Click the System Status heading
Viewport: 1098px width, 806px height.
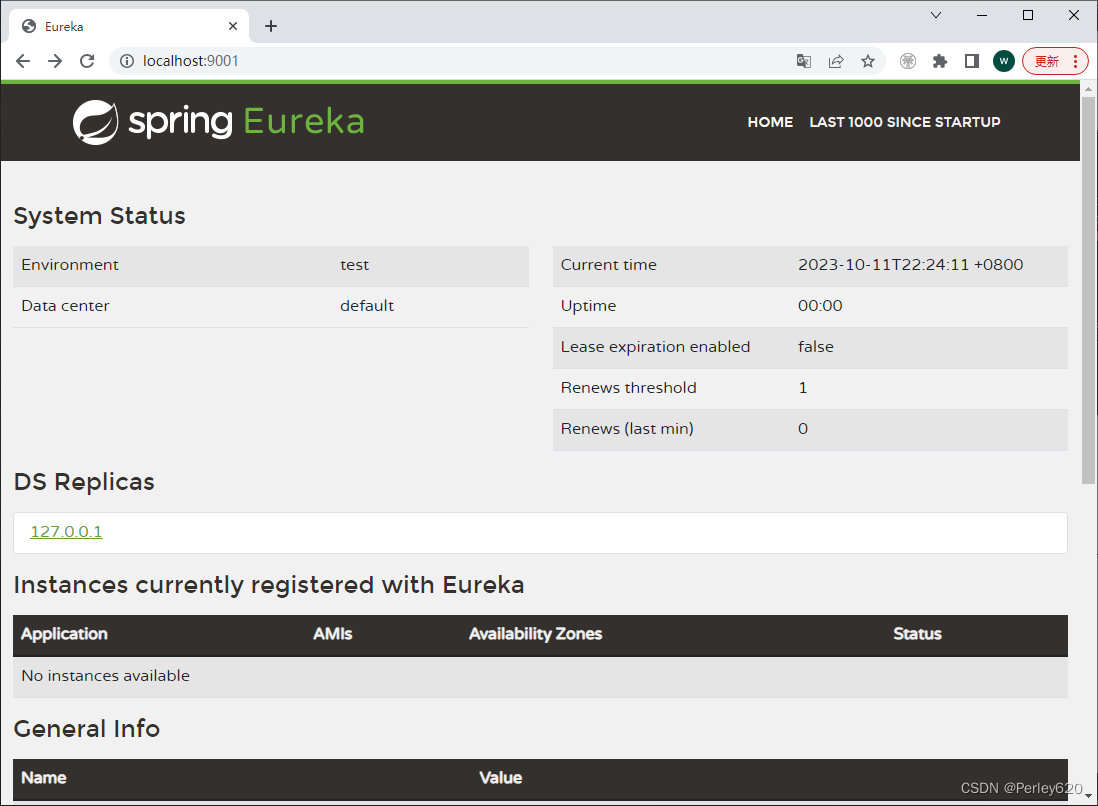99,216
